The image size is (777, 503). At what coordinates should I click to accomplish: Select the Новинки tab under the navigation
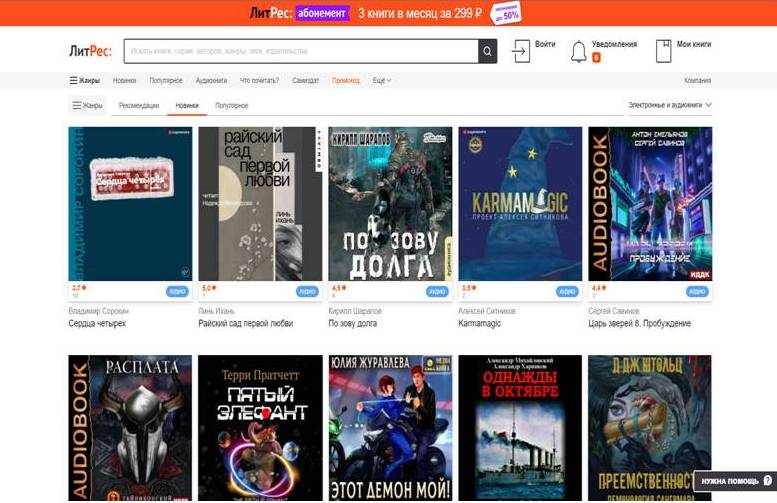187,106
